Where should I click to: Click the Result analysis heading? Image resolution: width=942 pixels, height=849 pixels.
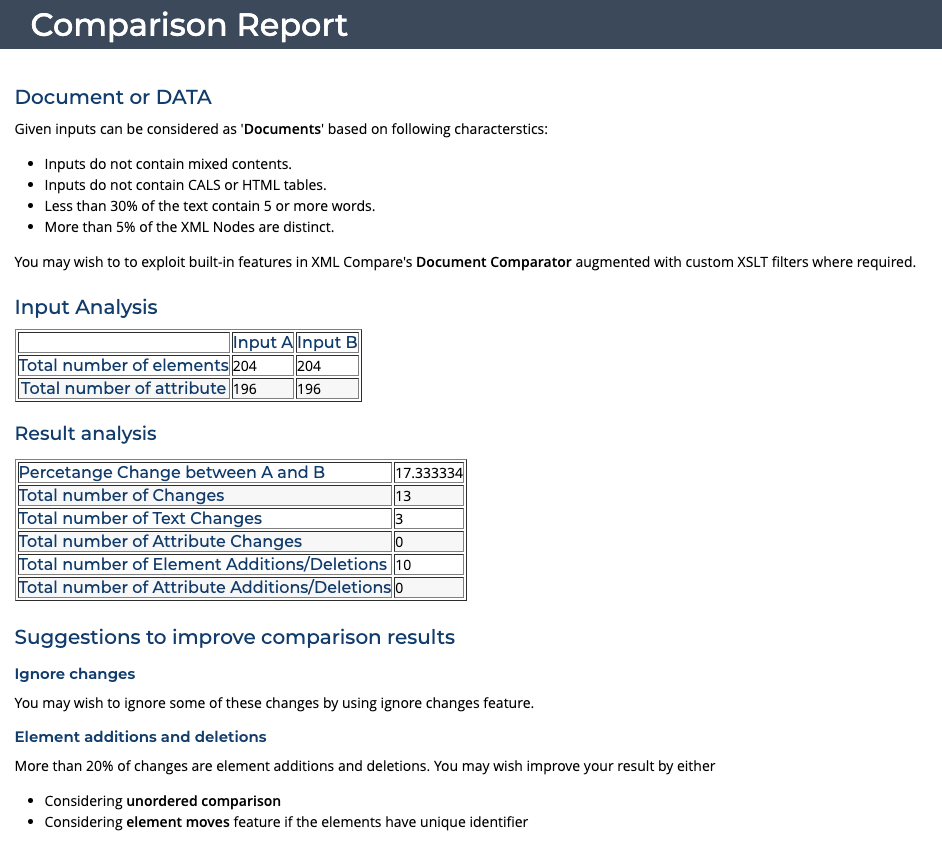tap(85, 433)
